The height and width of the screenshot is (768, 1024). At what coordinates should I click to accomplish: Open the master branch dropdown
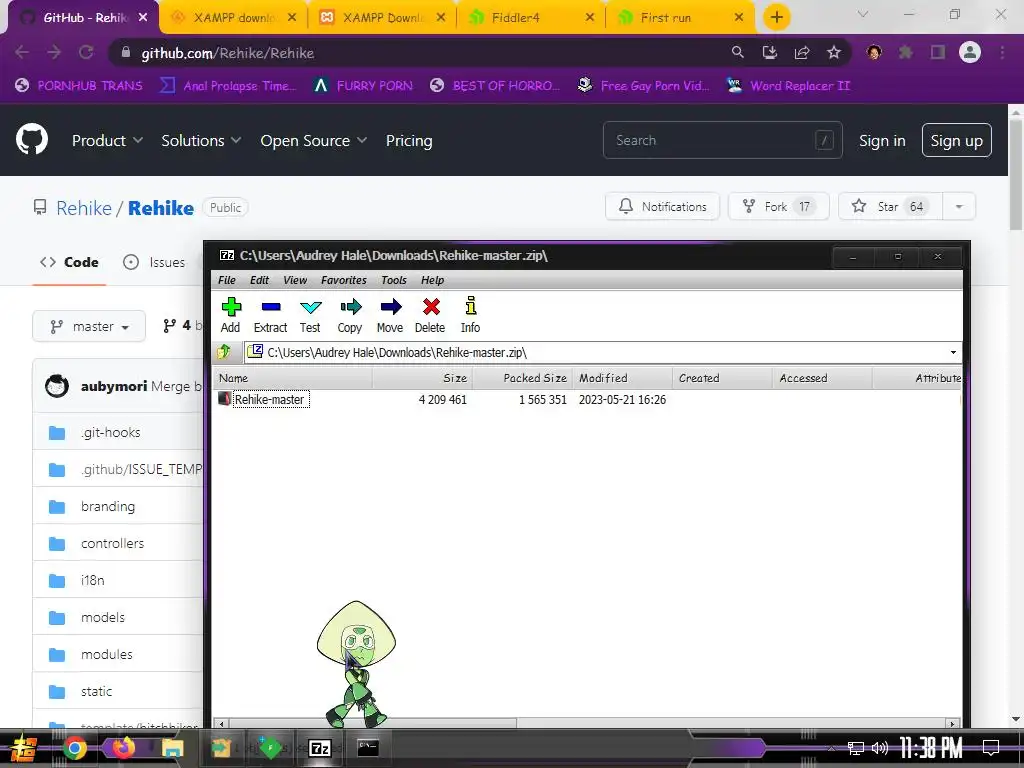click(x=89, y=326)
